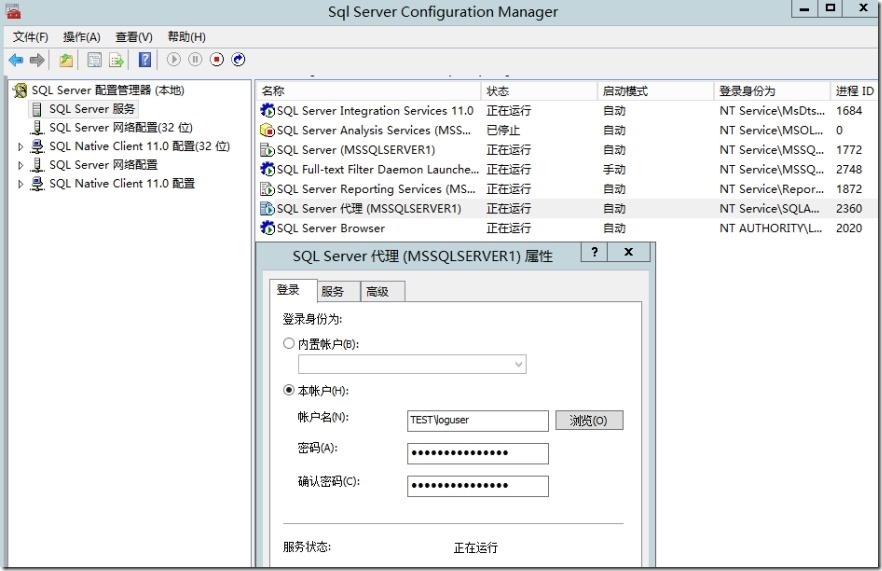Click the 帐户名 field containing TEST\loguser
This screenshot has height=571, width=882.
click(477, 421)
